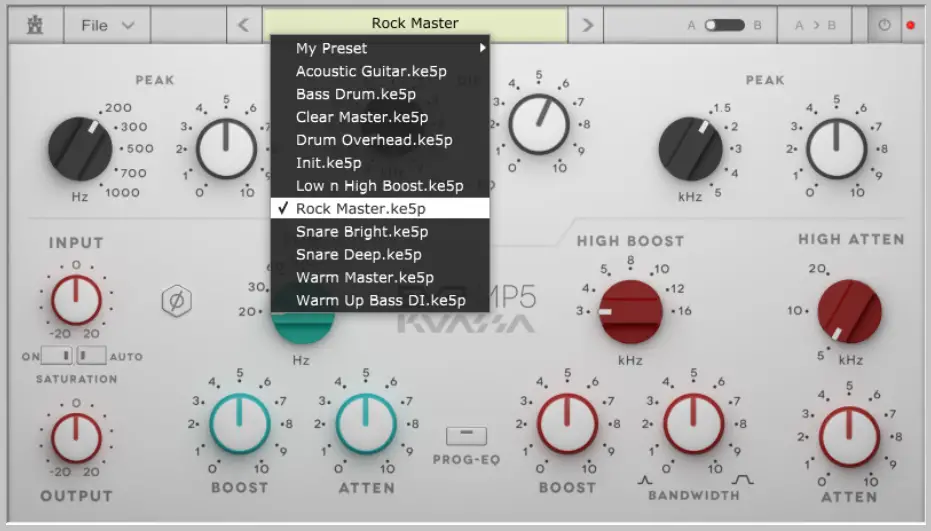Click the red high ATTEN knob
Screen dimensions: 931x531
850,437
